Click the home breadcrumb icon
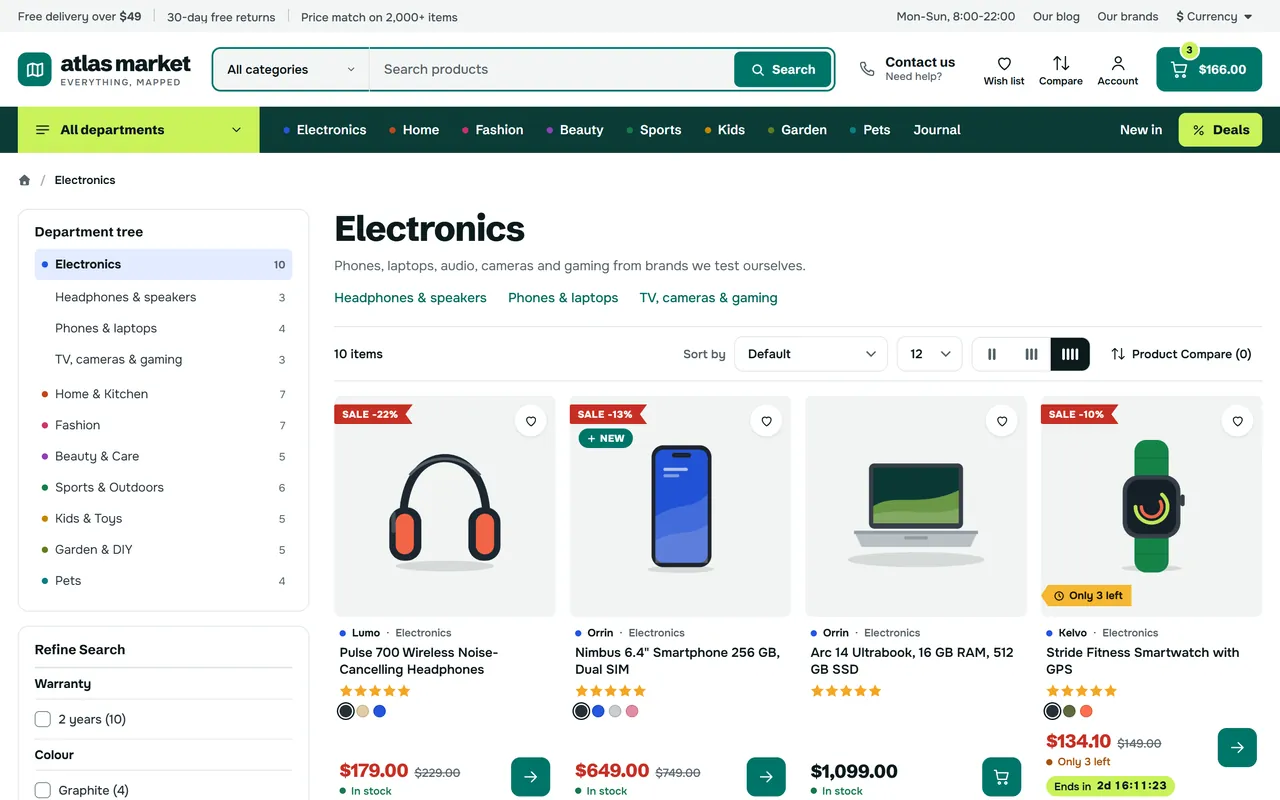 coord(24,180)
